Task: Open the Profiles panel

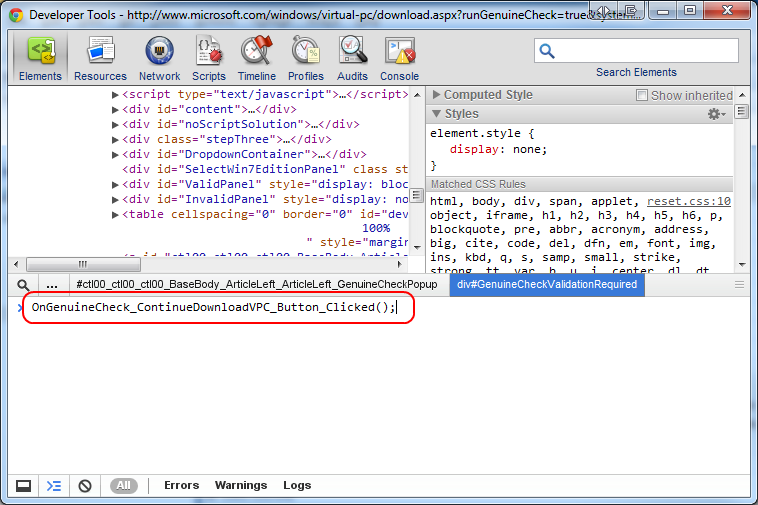Action: pos(306,58)
